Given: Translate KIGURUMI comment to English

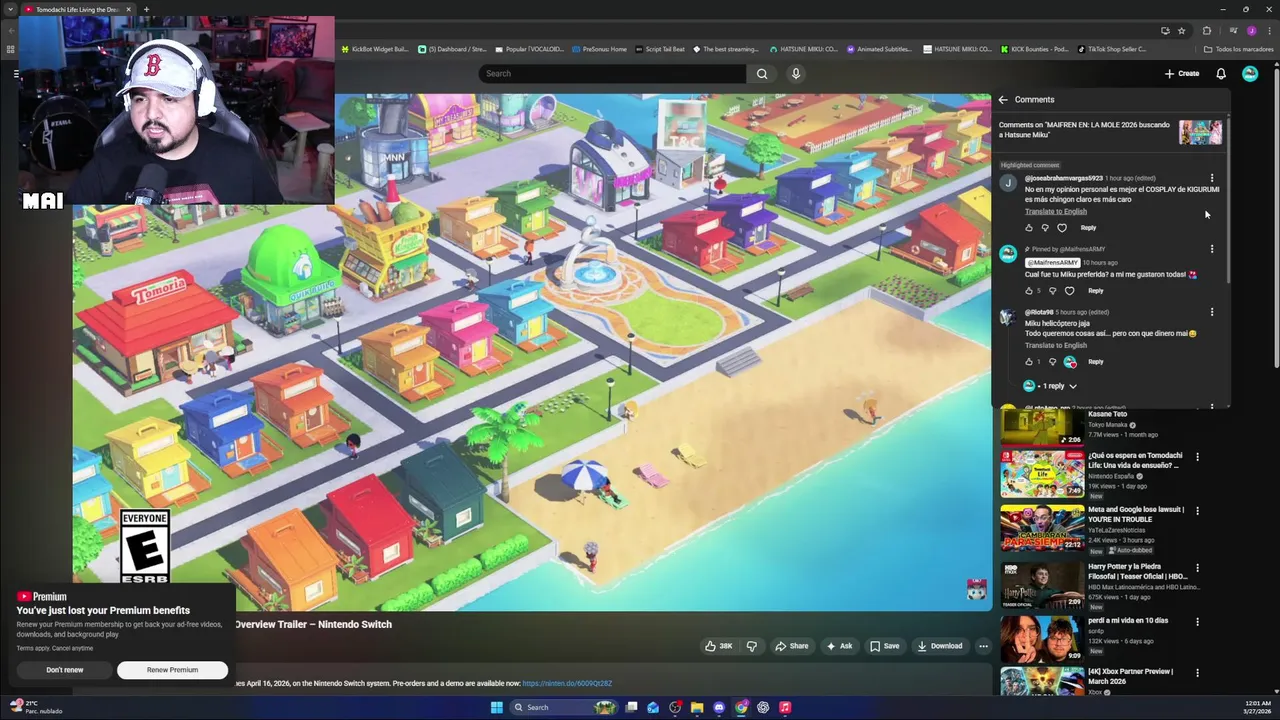Looking at the screenshot, I should 1055,211.
